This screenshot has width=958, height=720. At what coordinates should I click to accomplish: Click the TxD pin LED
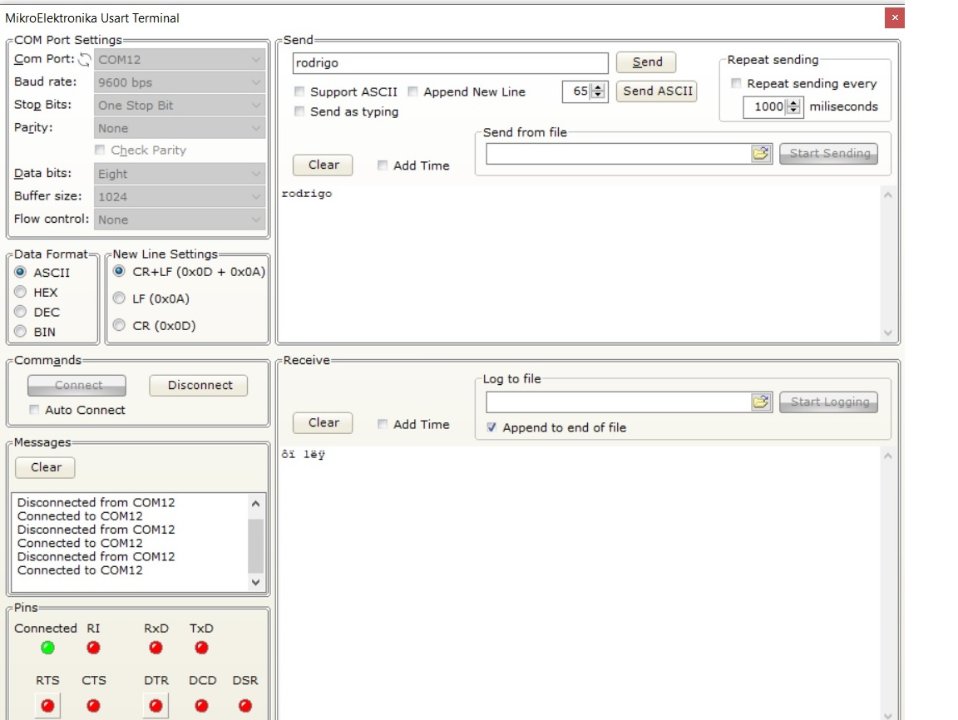(x=201, y=648)
